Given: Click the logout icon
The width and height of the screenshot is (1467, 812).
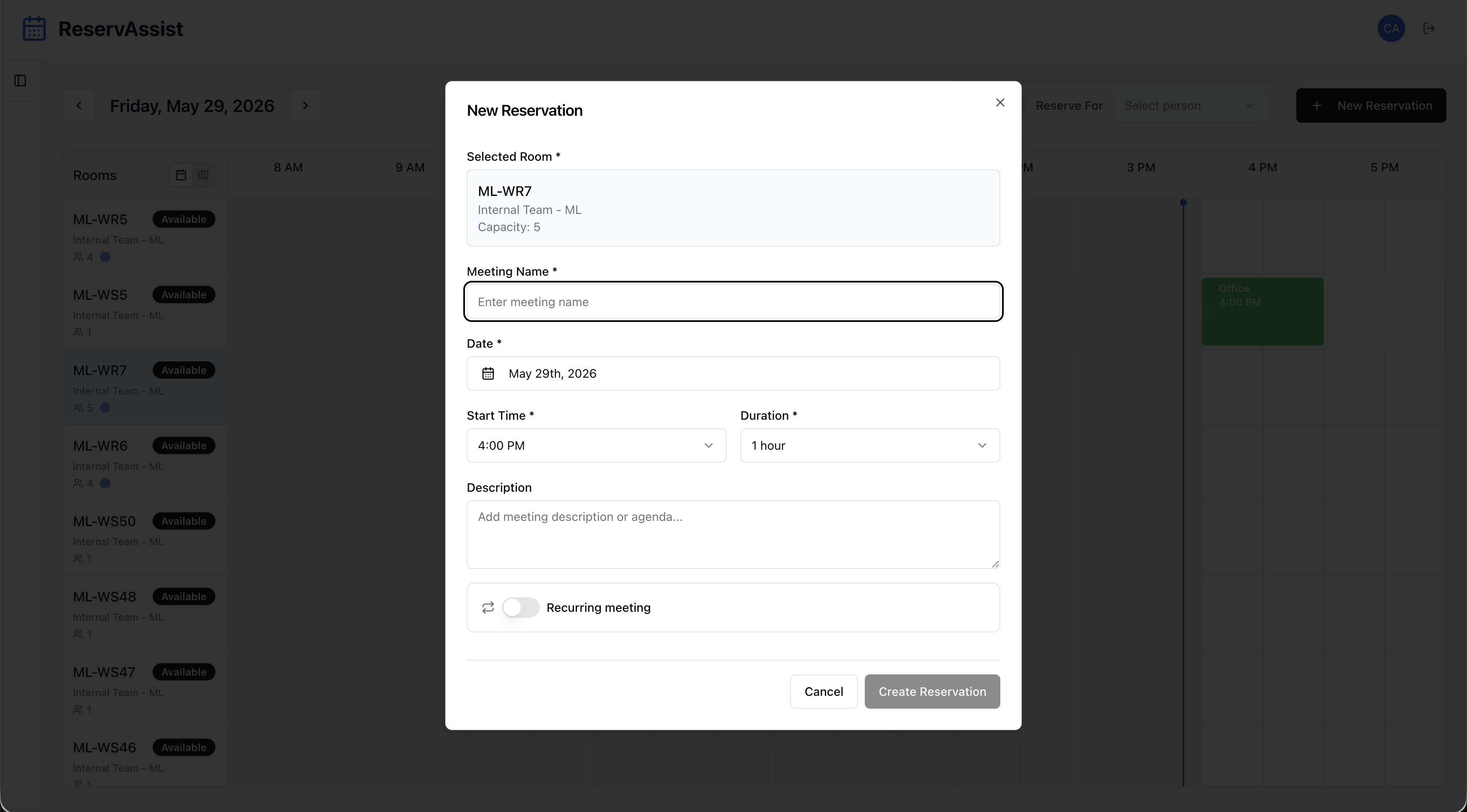Looking at the screenshot, I should coord(1429,28).
